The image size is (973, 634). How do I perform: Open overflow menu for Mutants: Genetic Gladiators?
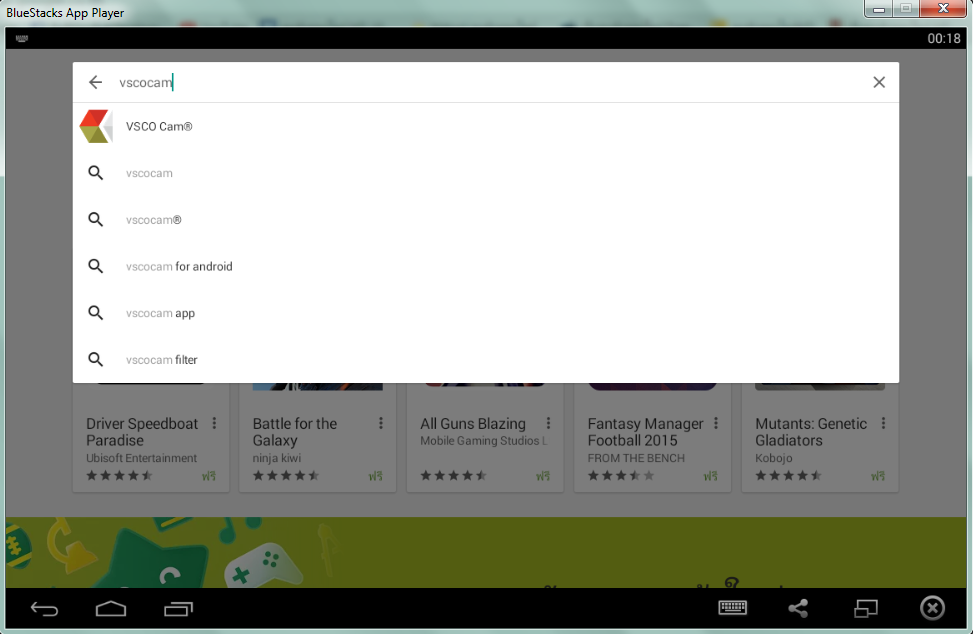[884, 423]
